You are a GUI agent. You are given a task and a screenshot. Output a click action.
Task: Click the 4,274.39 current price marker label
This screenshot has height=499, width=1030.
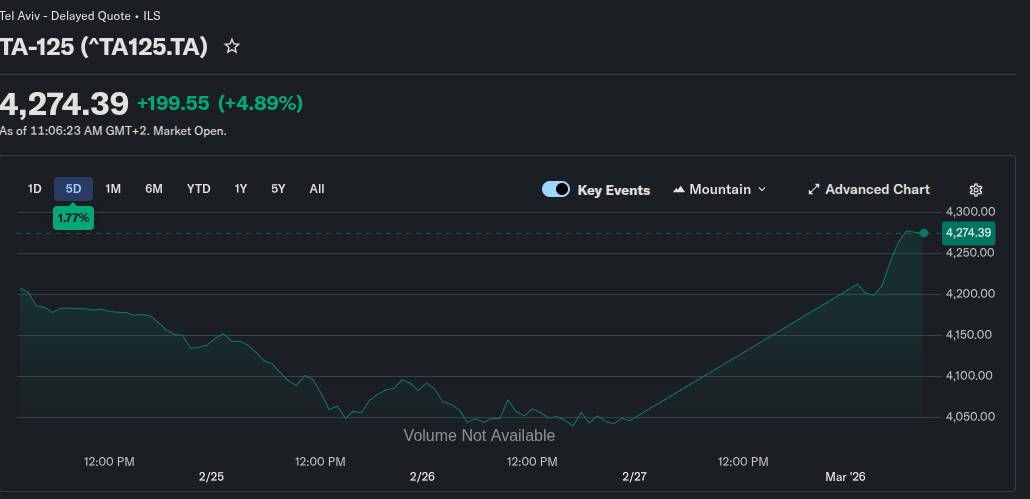(968, 233)
